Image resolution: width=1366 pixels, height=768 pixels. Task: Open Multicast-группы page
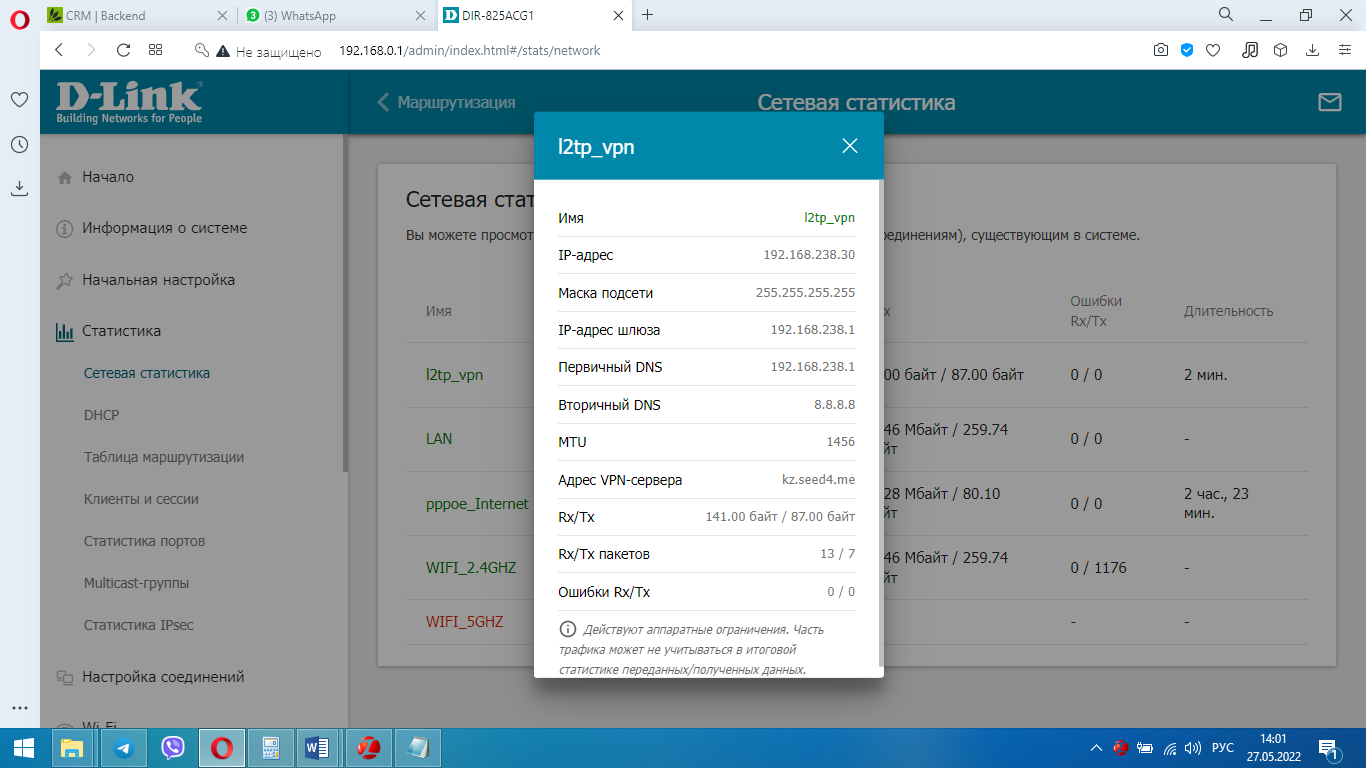coord(136,583)
